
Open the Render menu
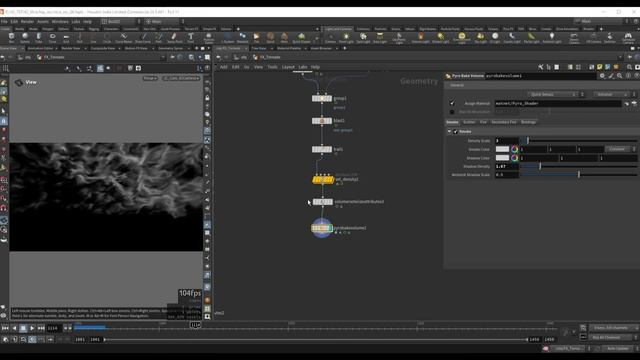click(27, 21)
